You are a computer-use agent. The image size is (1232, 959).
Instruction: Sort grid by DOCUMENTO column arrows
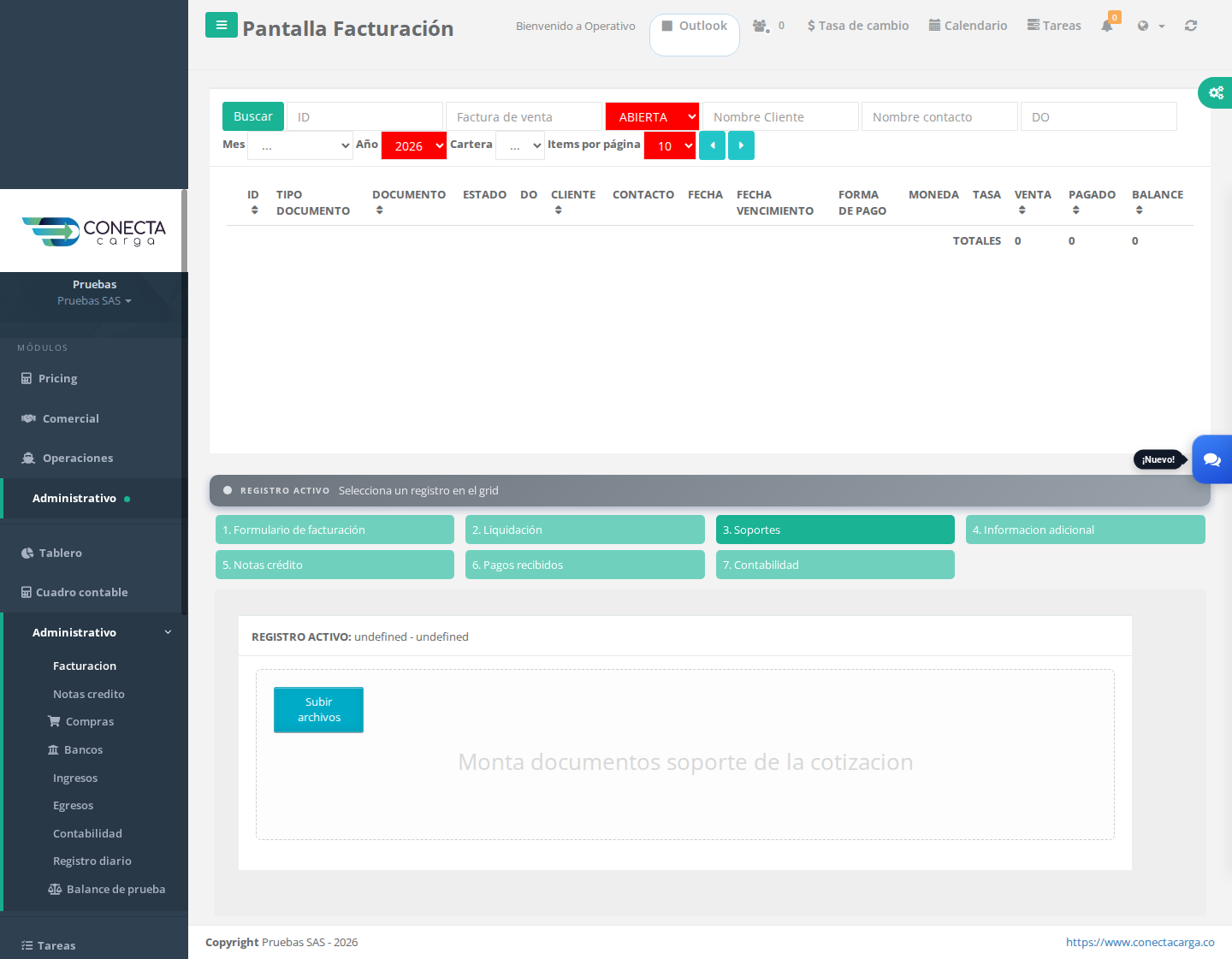[x=379, y=210]
